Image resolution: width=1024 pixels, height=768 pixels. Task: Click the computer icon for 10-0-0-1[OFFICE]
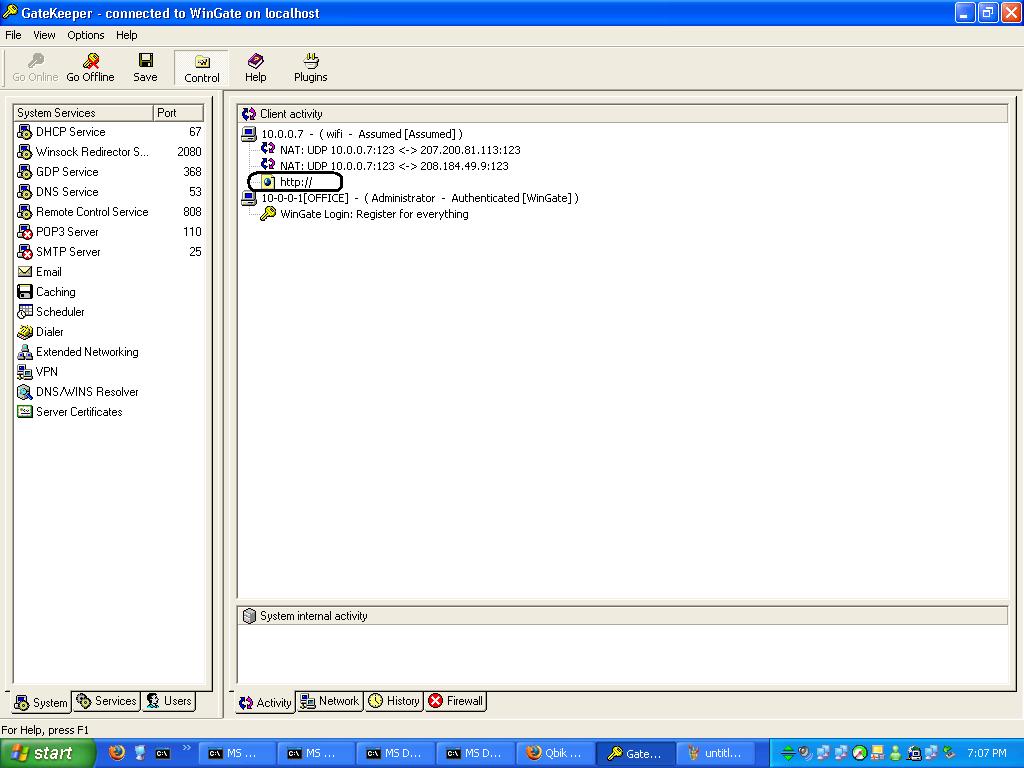coord(249,198)
